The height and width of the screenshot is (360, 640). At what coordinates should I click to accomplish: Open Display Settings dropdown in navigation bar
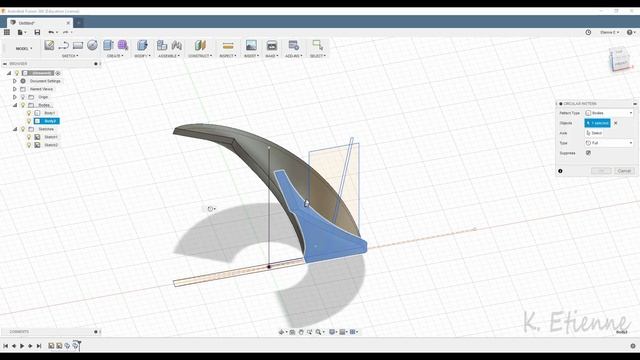(333, 332)
